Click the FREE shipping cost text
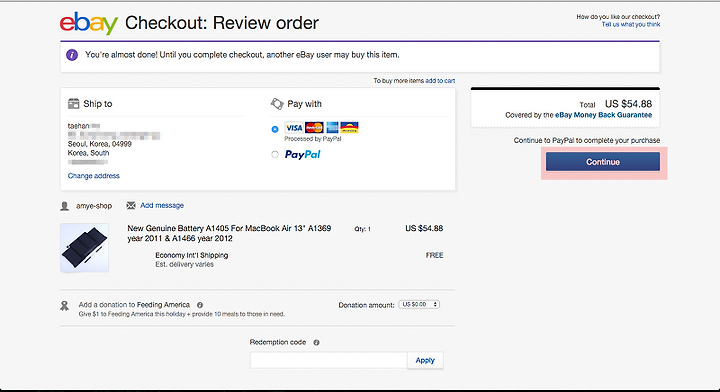 coord(434,255)
